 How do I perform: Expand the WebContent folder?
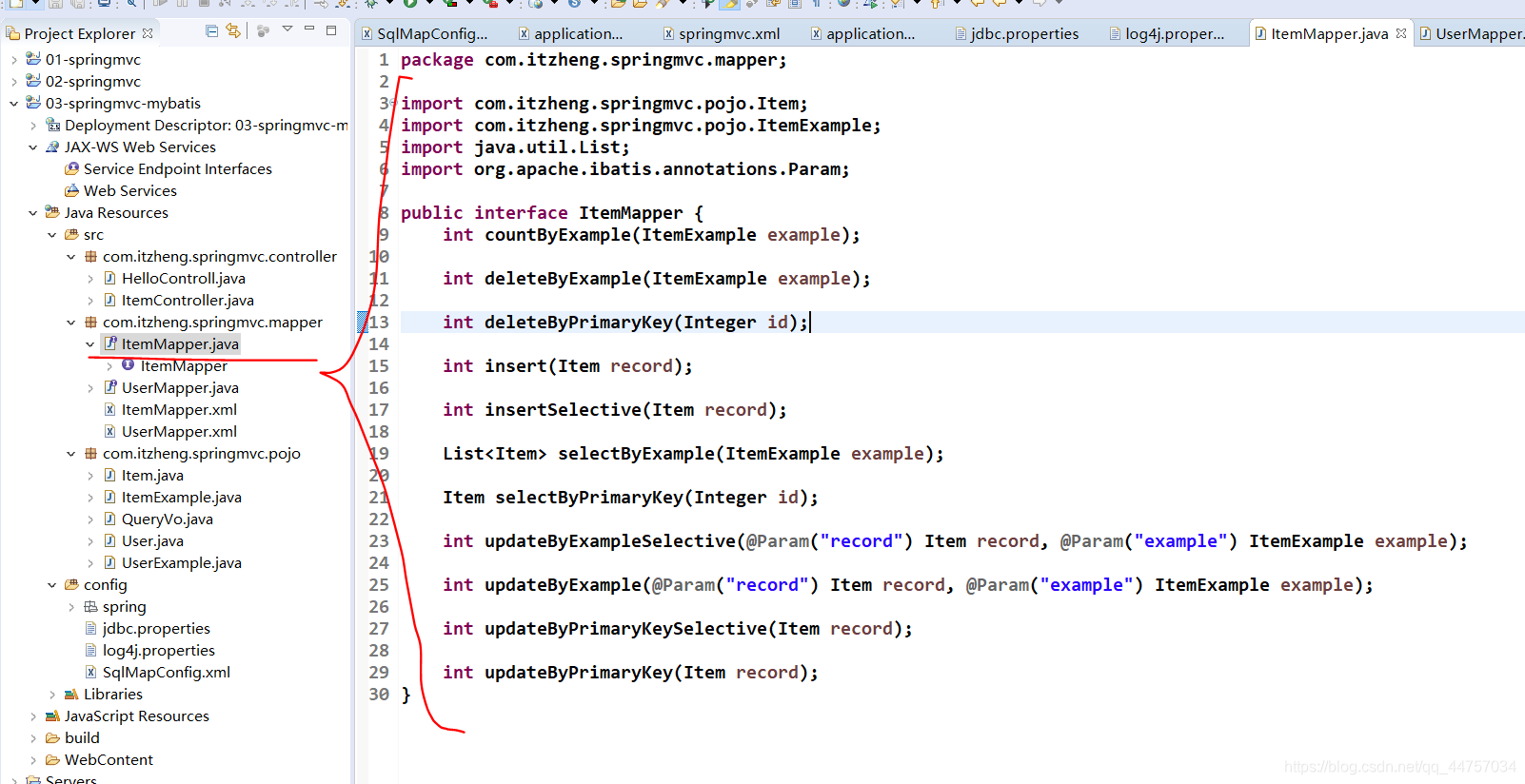(x=33, y=759)
